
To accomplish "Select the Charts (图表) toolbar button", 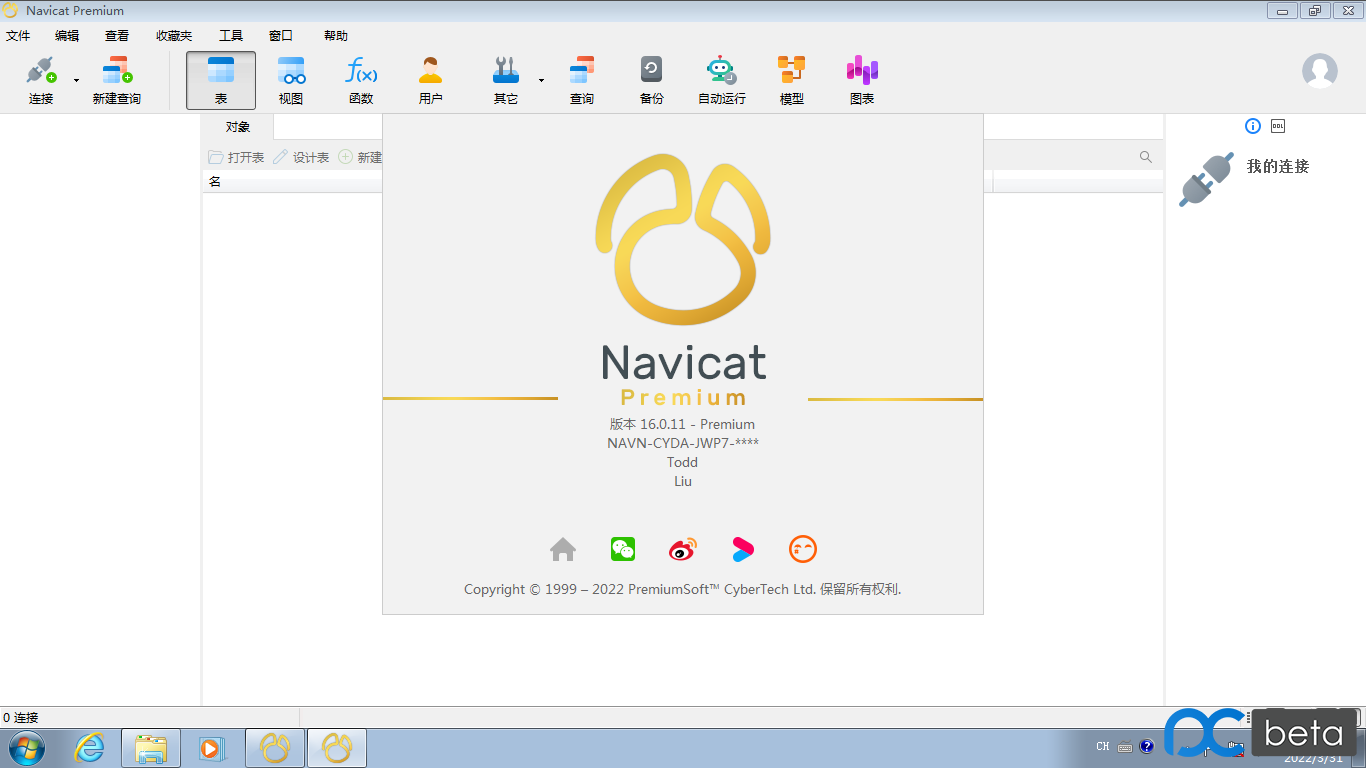I will click(862, 80).
